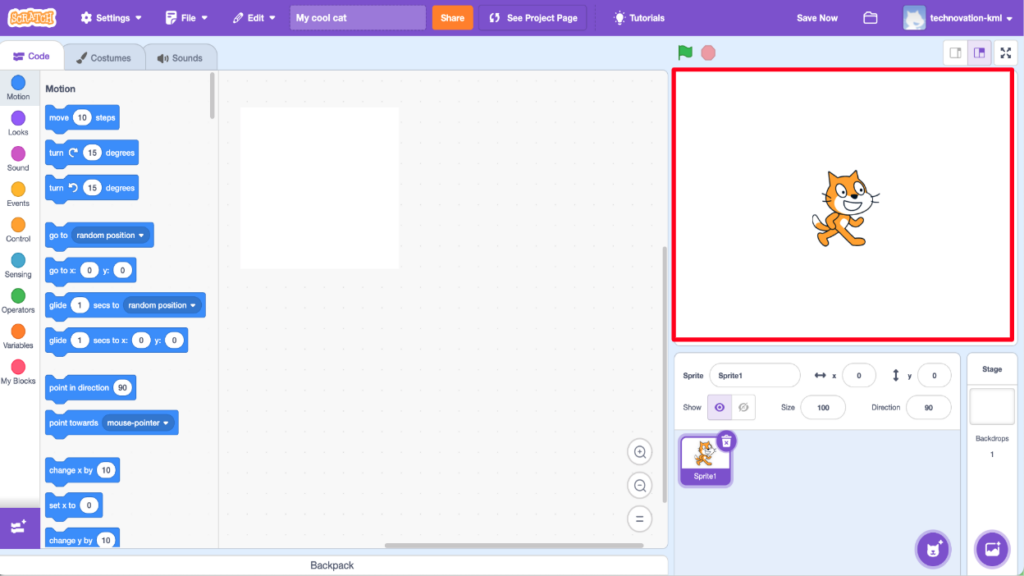Screen dimensions: 1024x576
Task: Switch to the Sounds tab
Action: [180, 57]
